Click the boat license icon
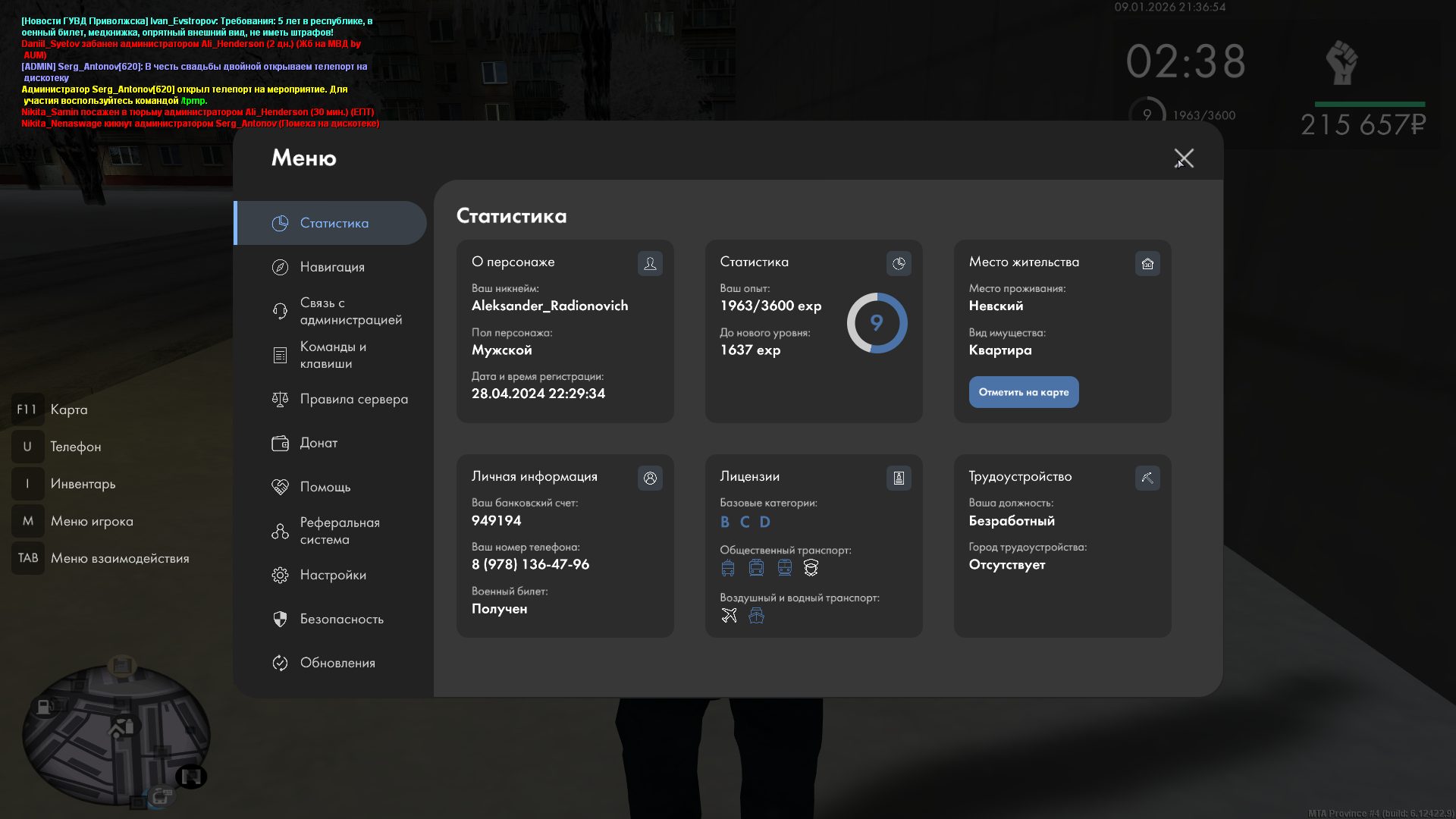 (x=756, y=615)
